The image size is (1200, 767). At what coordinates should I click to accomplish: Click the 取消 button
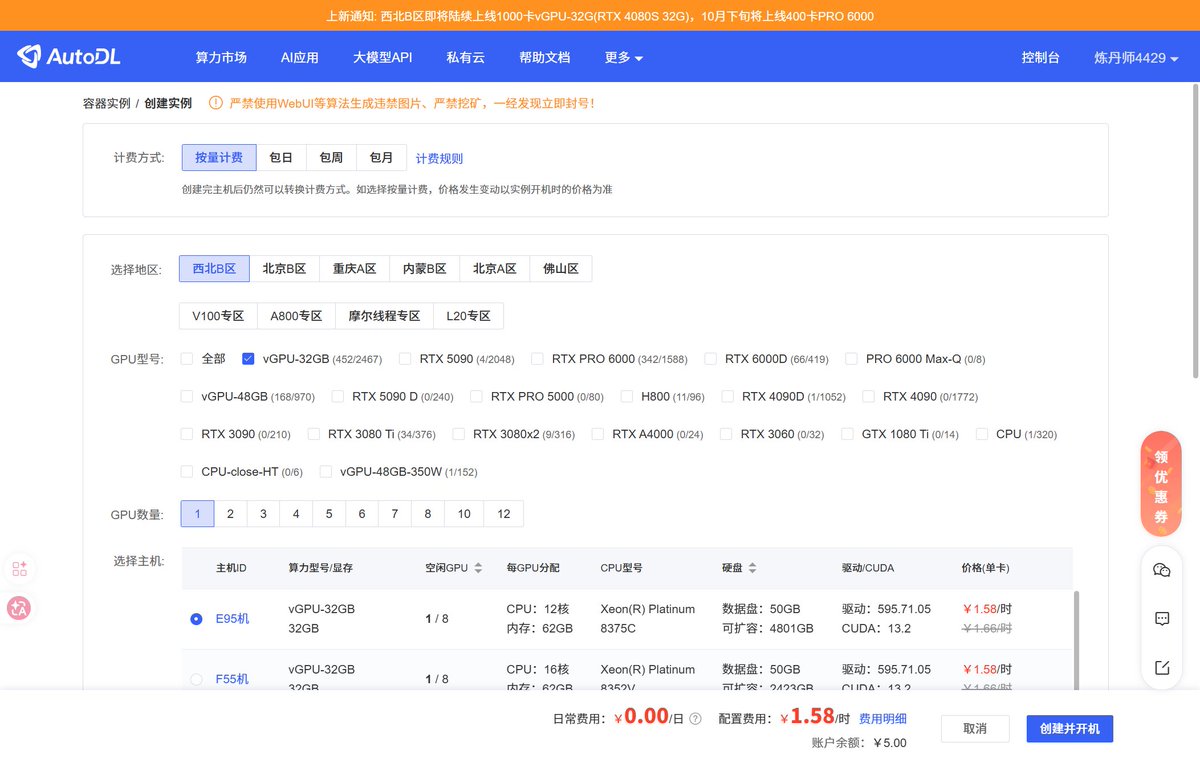(x=975, y=729)
